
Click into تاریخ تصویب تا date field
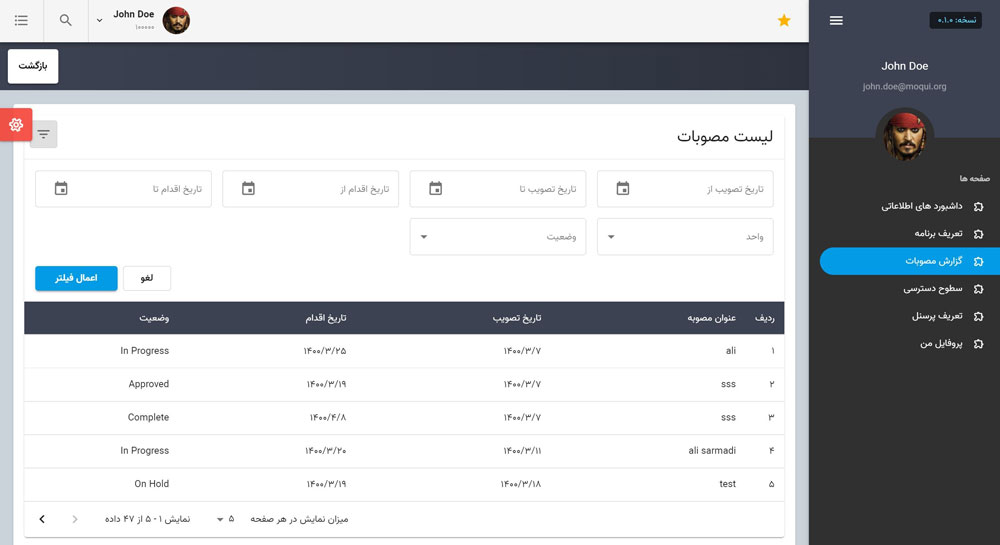tap(497, 189)
